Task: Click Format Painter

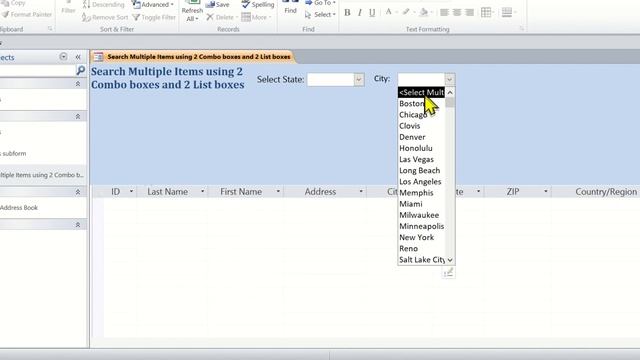Action: point(27,15)
